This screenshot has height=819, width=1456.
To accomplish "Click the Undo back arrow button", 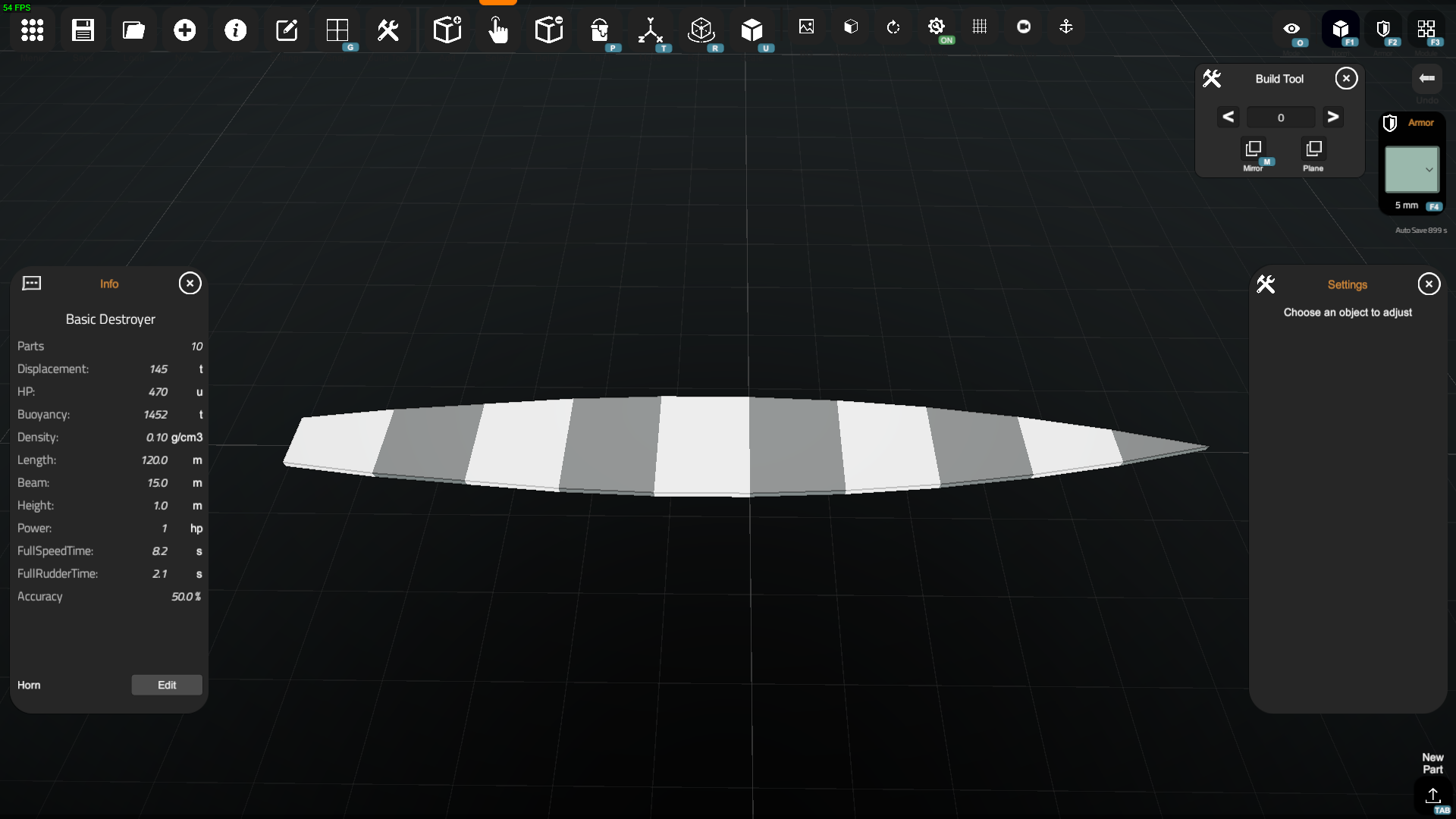I will (1426, 79).
